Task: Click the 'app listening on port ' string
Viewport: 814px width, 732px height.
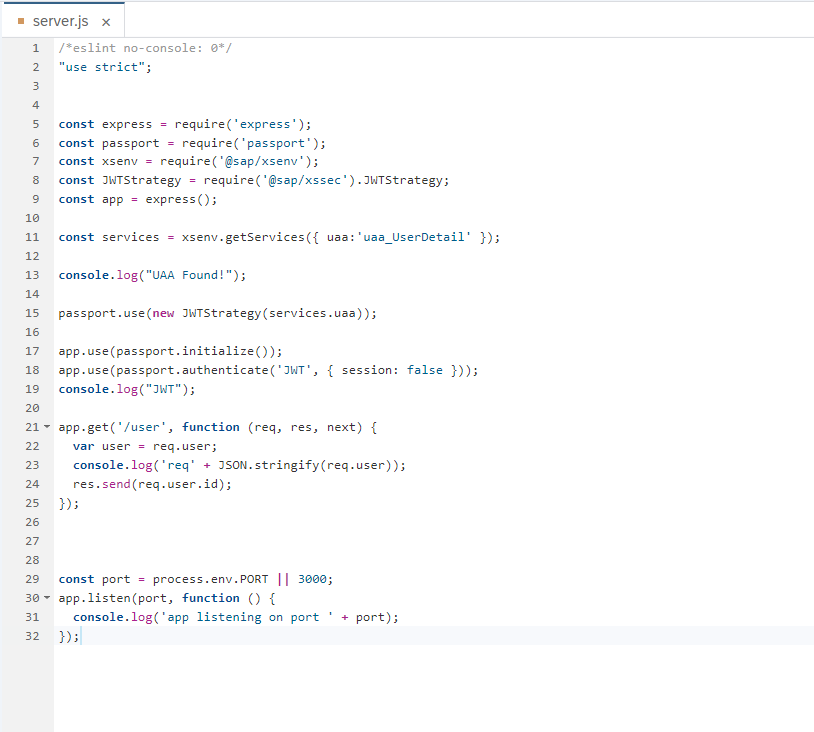Action: click(247, 617)
